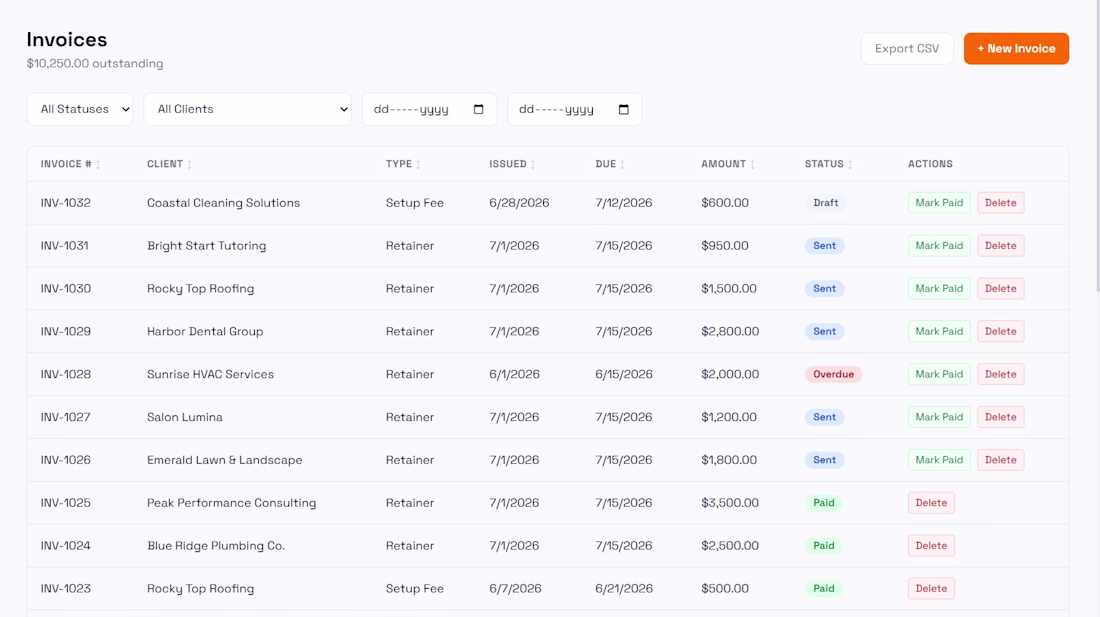Expand the All Statuses dropdown
The image size is (1100, 617).
pos(80,109)
